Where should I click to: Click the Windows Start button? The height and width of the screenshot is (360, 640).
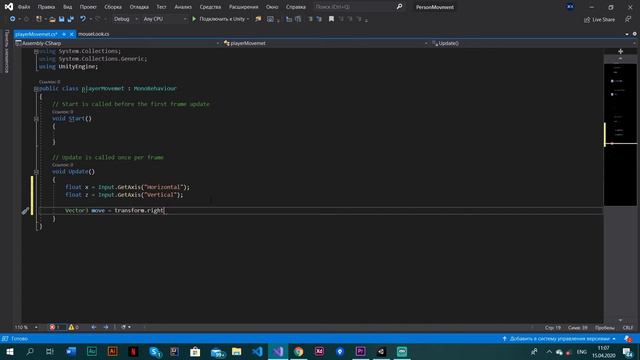(x=9, y=351)
